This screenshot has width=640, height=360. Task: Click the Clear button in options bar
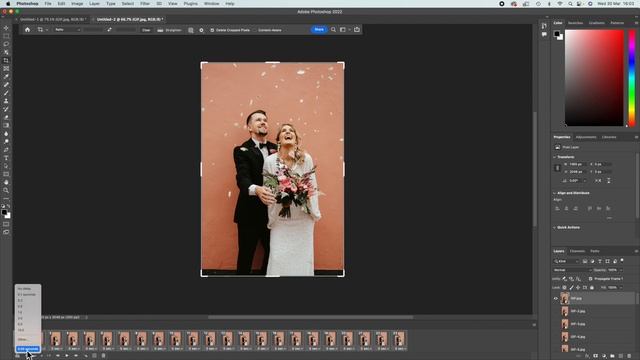point(146,30)
